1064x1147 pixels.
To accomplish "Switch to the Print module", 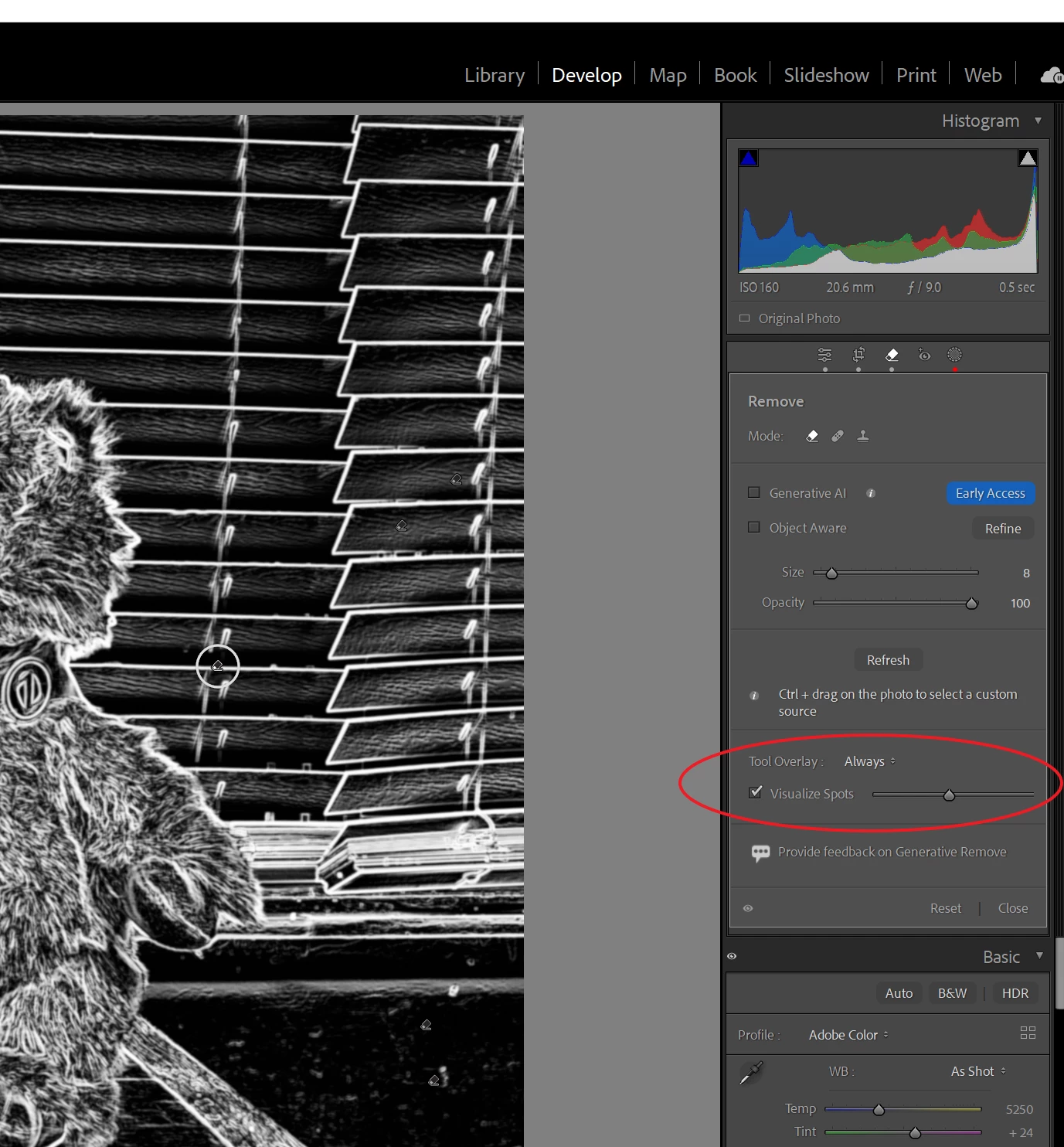I will click(x=916, y=75).
